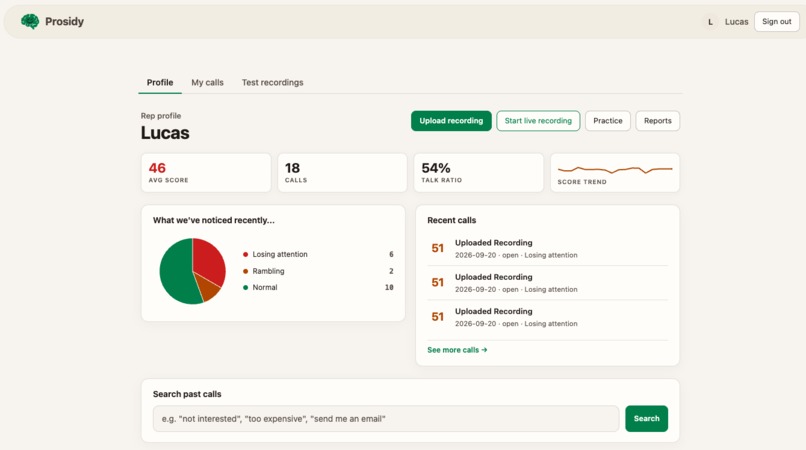Image resolution: width=806 pixels, height=450 pixels.
Task: Click the green Normal legend dot
Action: click(x=245, y=287)
